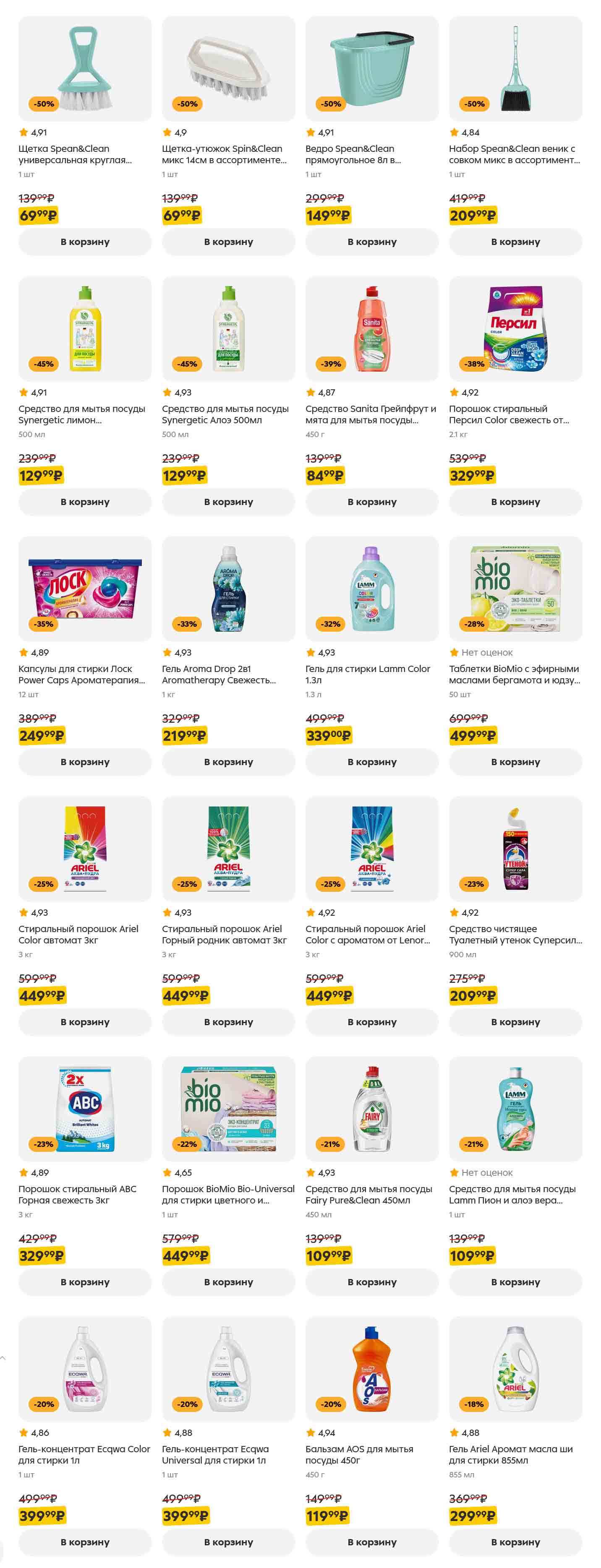This screenshot has width=601, height=1568.
Task: Click the -23% badge on ABC powder
Action: pyautogui.click(x=44, y=1144)
